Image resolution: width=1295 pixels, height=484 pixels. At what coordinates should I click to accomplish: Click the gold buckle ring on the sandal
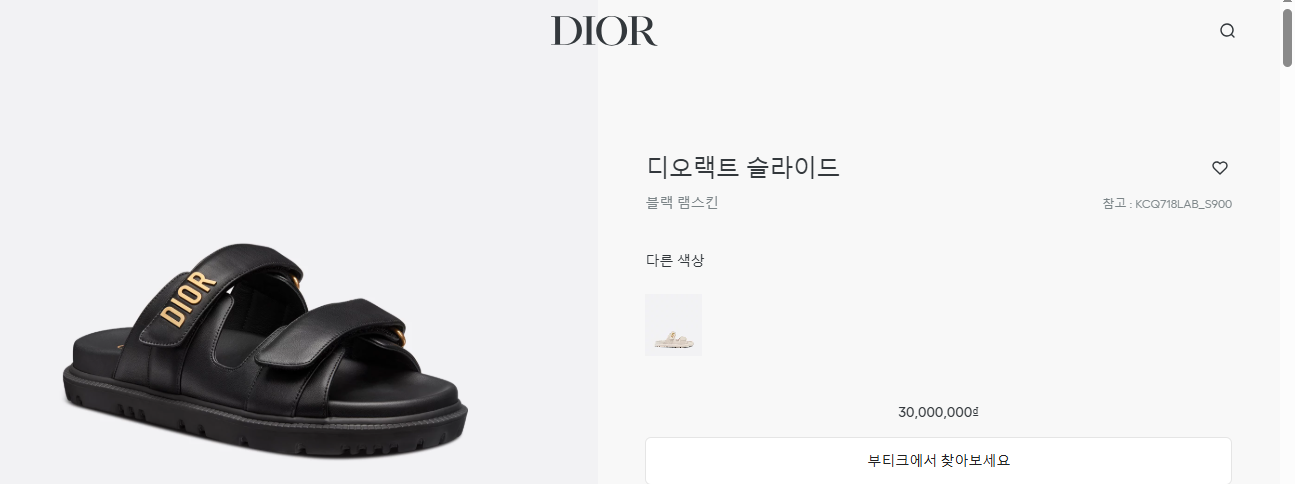pos(400,335)
